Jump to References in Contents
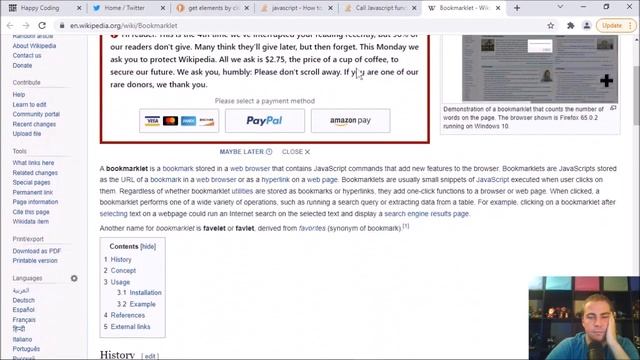 pos(128,315)
